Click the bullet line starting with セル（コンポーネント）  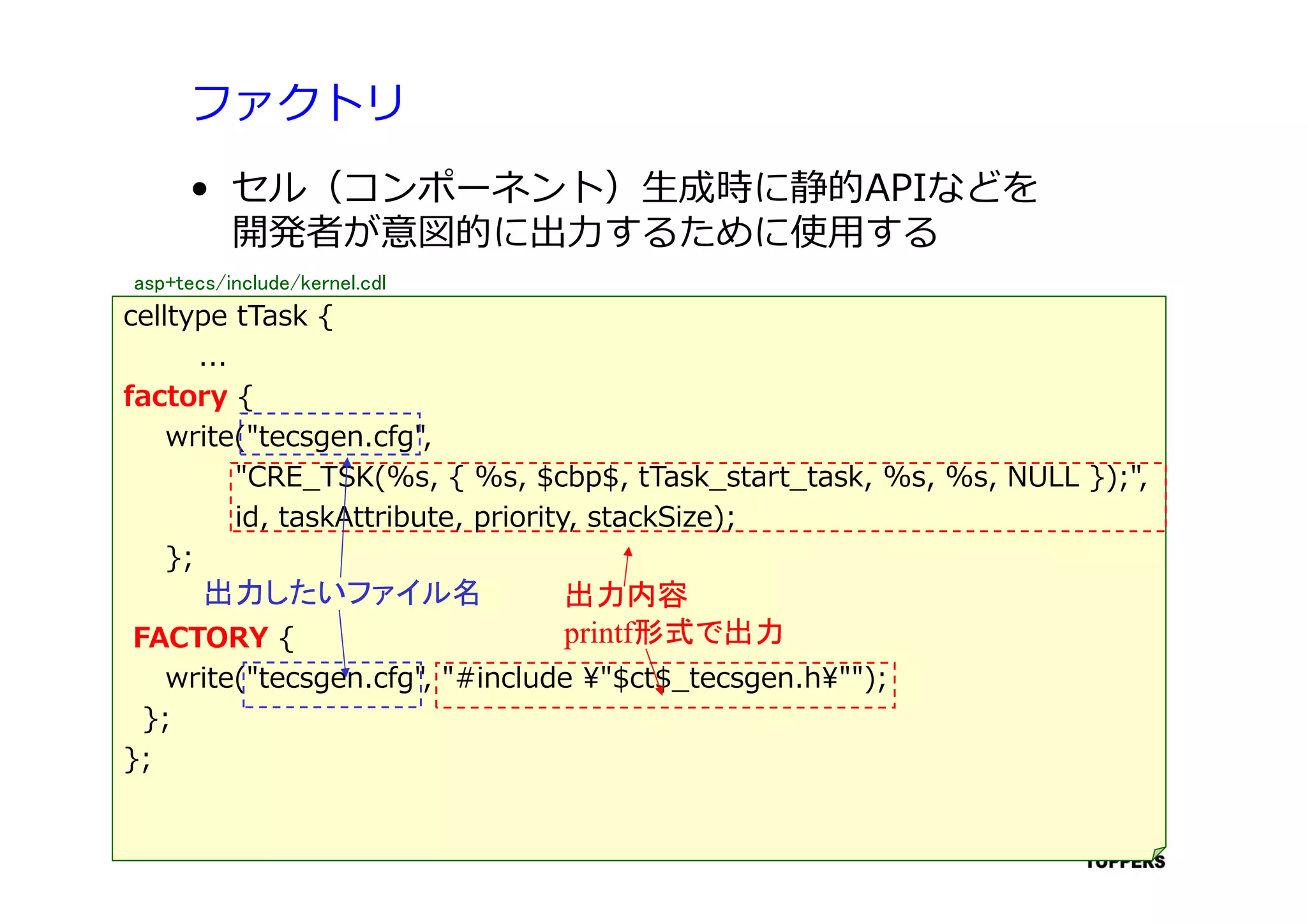(635, 187)
